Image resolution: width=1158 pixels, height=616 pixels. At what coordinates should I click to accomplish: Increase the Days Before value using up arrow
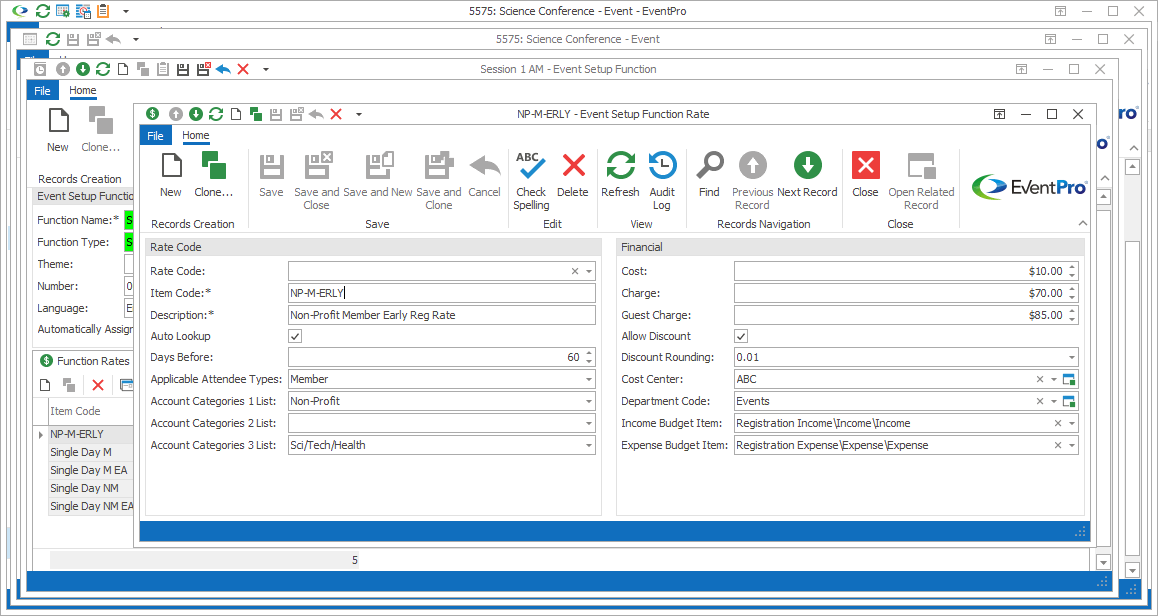[x=589, y=353]
